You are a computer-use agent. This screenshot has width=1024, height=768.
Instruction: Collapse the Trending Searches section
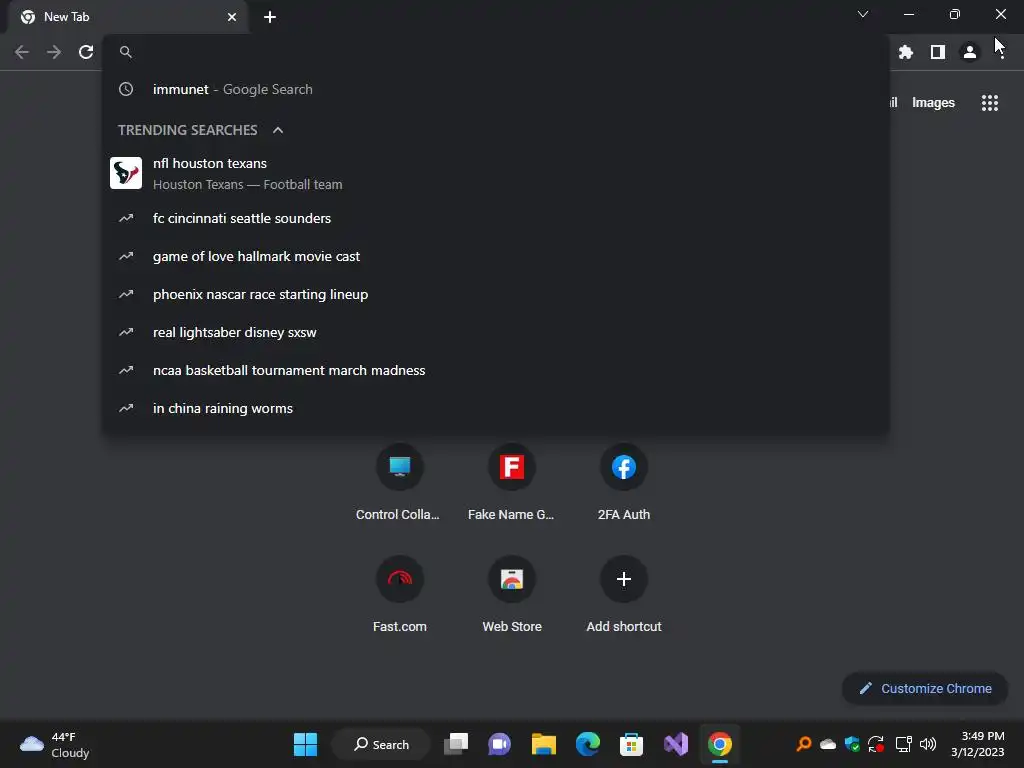[x=278, y=130]
